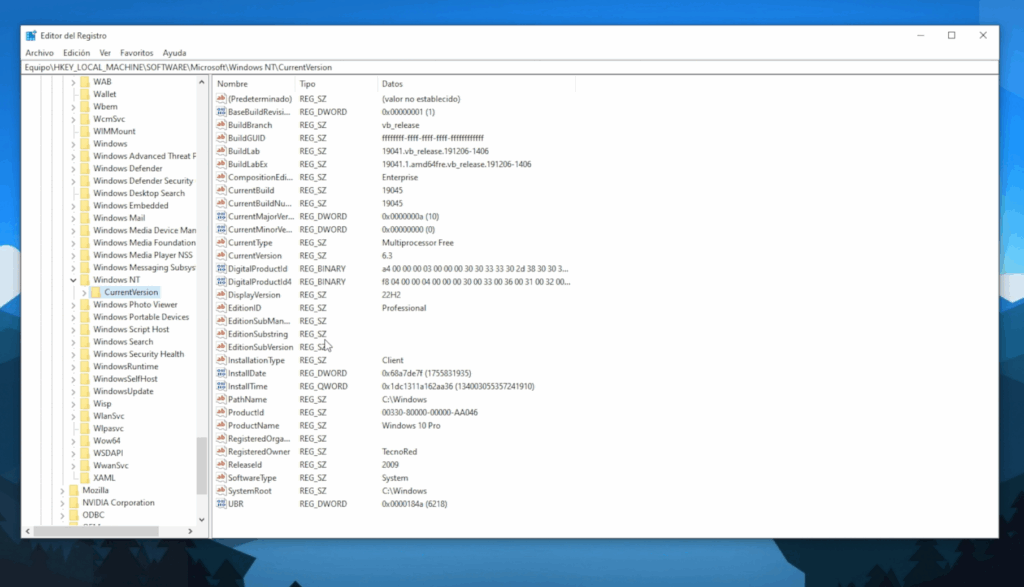Select the WIMMount key
This screenshot has width=1024, height=587.
[x=114, y=131]
